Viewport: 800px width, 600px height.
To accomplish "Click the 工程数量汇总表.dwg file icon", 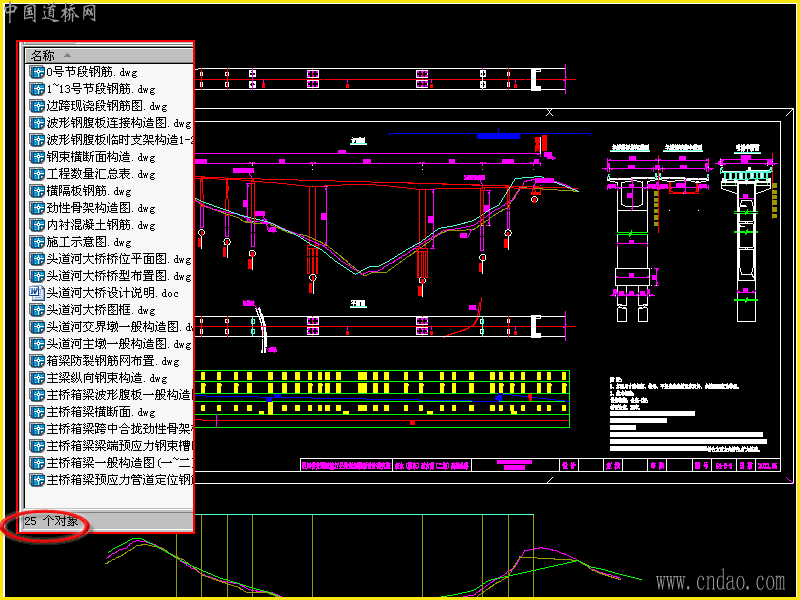I will tap(37, 174).
